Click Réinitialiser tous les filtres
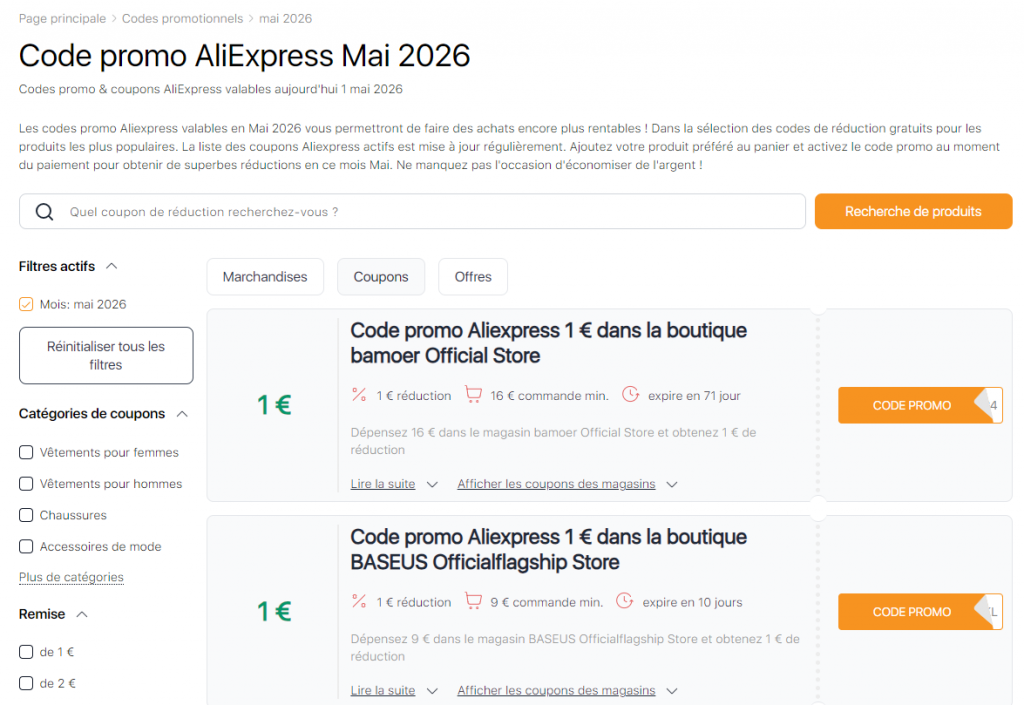The image size is (1024, 705). click(105, 355)
